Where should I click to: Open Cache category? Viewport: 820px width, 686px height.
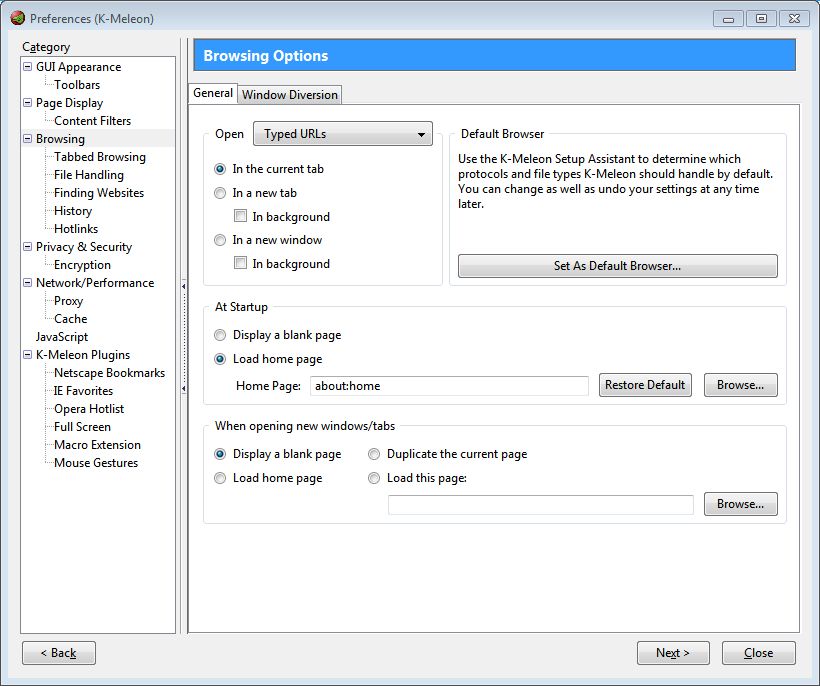71,319
